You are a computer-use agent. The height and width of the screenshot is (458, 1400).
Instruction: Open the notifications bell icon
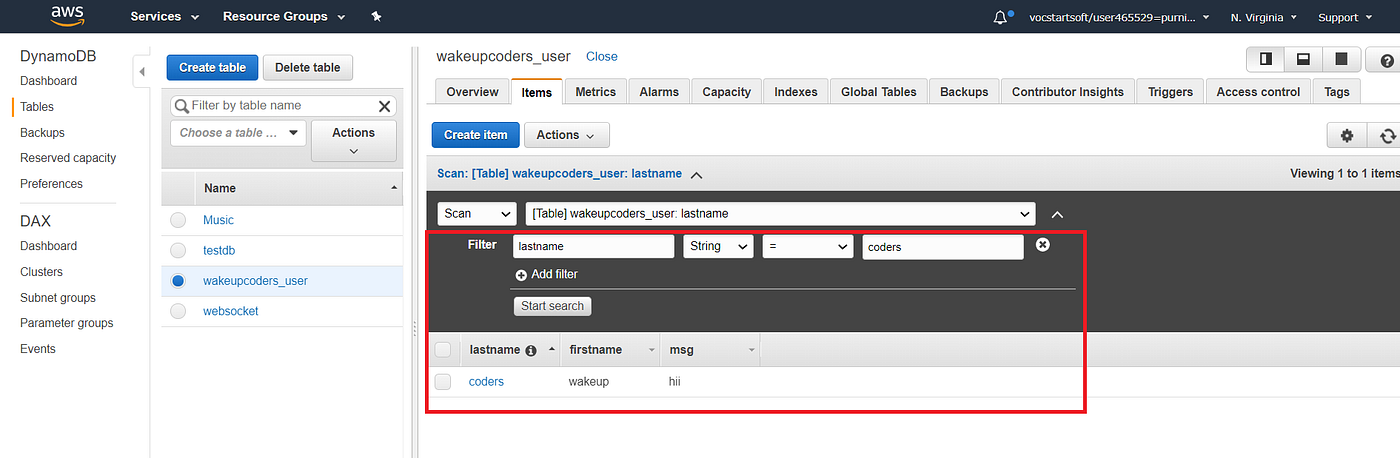point(1001,17)
